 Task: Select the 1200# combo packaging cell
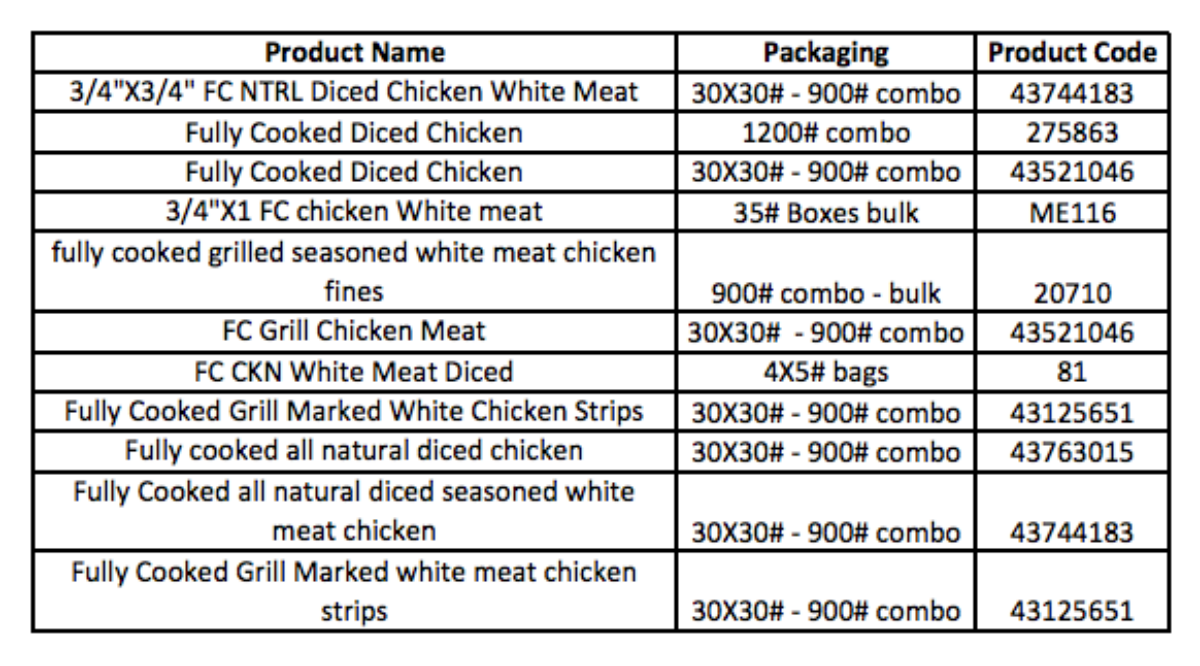(826, 132)
